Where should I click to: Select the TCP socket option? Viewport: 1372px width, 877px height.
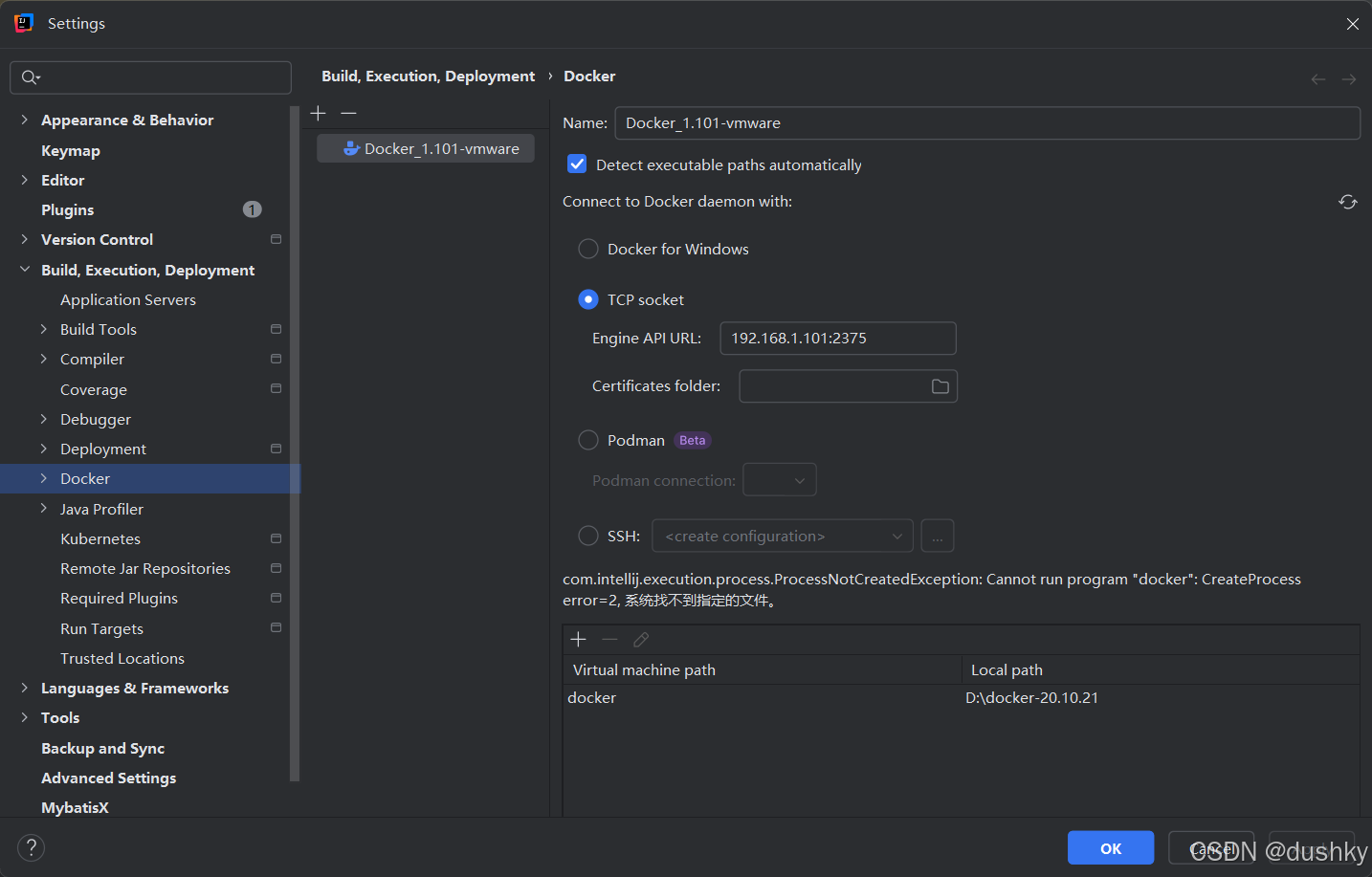pos(588,299)
